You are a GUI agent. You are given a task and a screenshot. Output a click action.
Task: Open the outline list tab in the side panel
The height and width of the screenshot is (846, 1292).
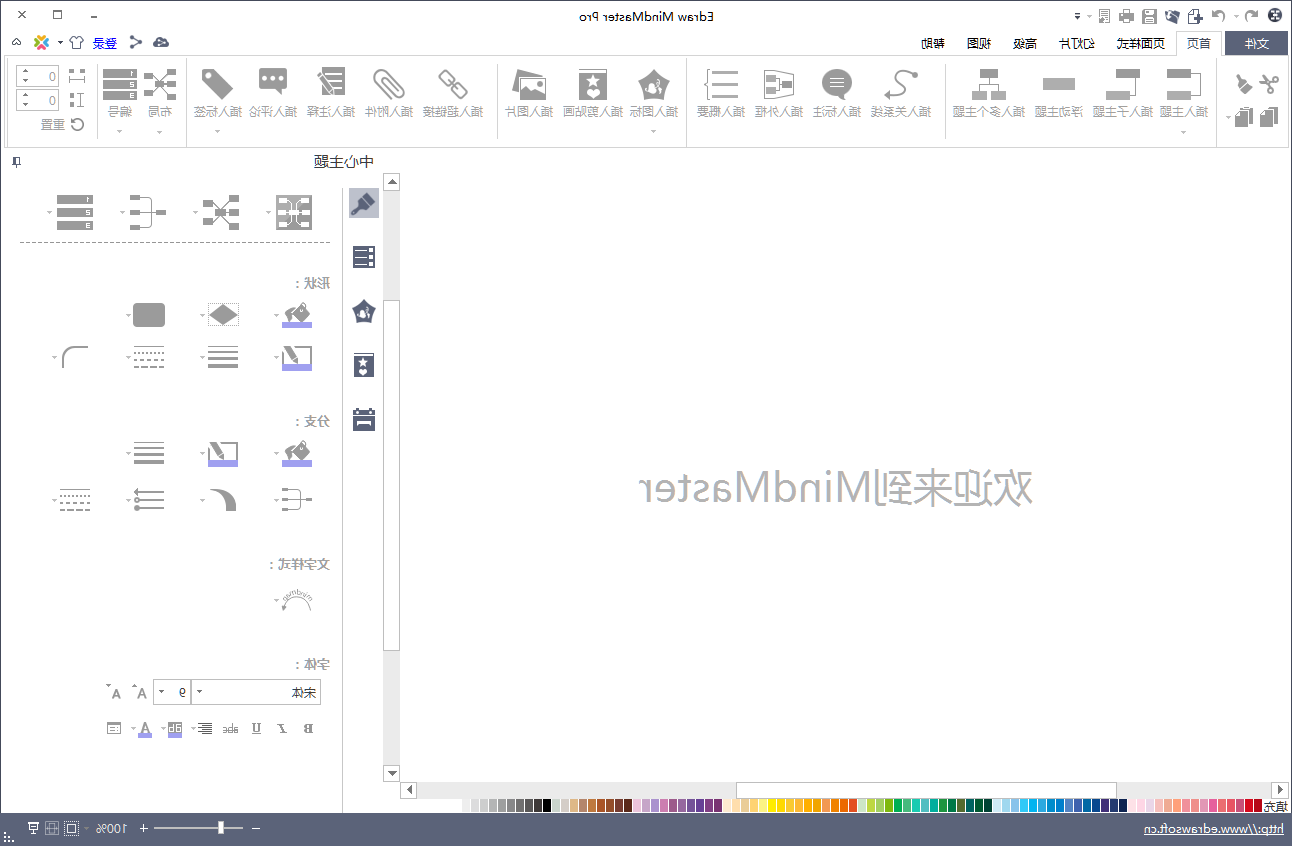coord(364,257)
